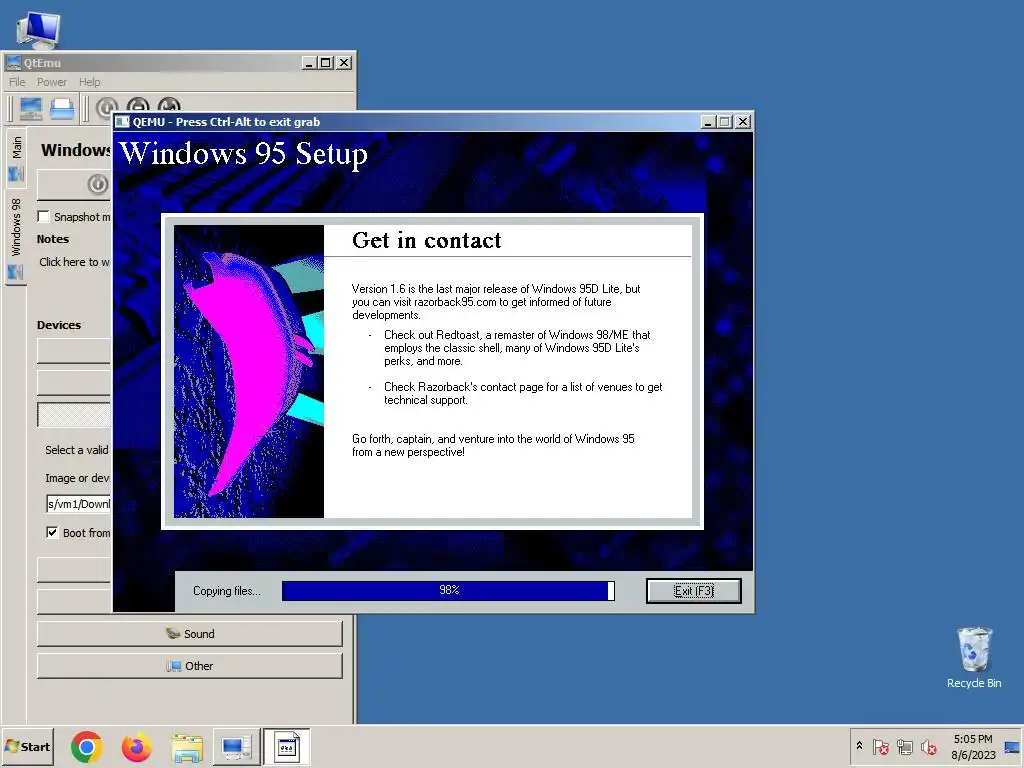Screen dimensions: 1024x768
Task: Switch to the QEMU window taskbar button
Action: click(x=287, y=746)
